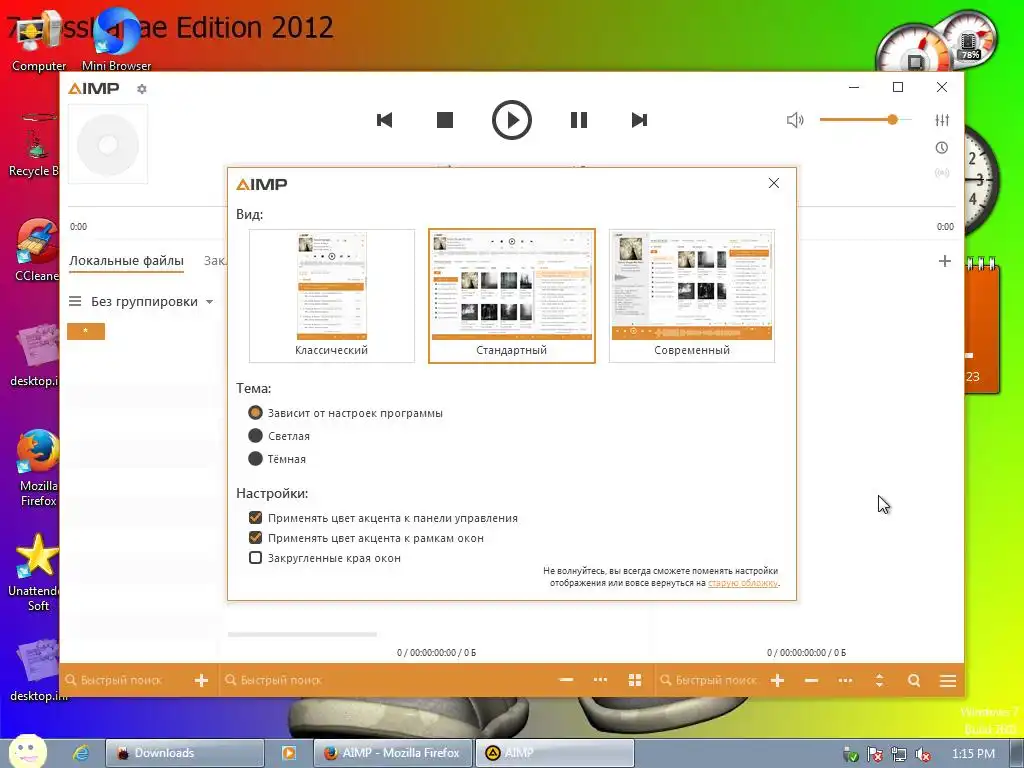Open the scheduler clock icon
The image size is (1024, 768).
tap(942, 148)
